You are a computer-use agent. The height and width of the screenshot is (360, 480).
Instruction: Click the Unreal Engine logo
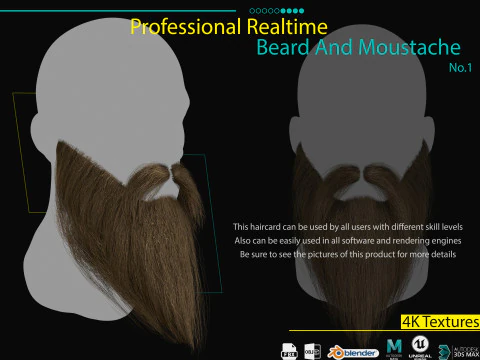(x=420, y=347)
